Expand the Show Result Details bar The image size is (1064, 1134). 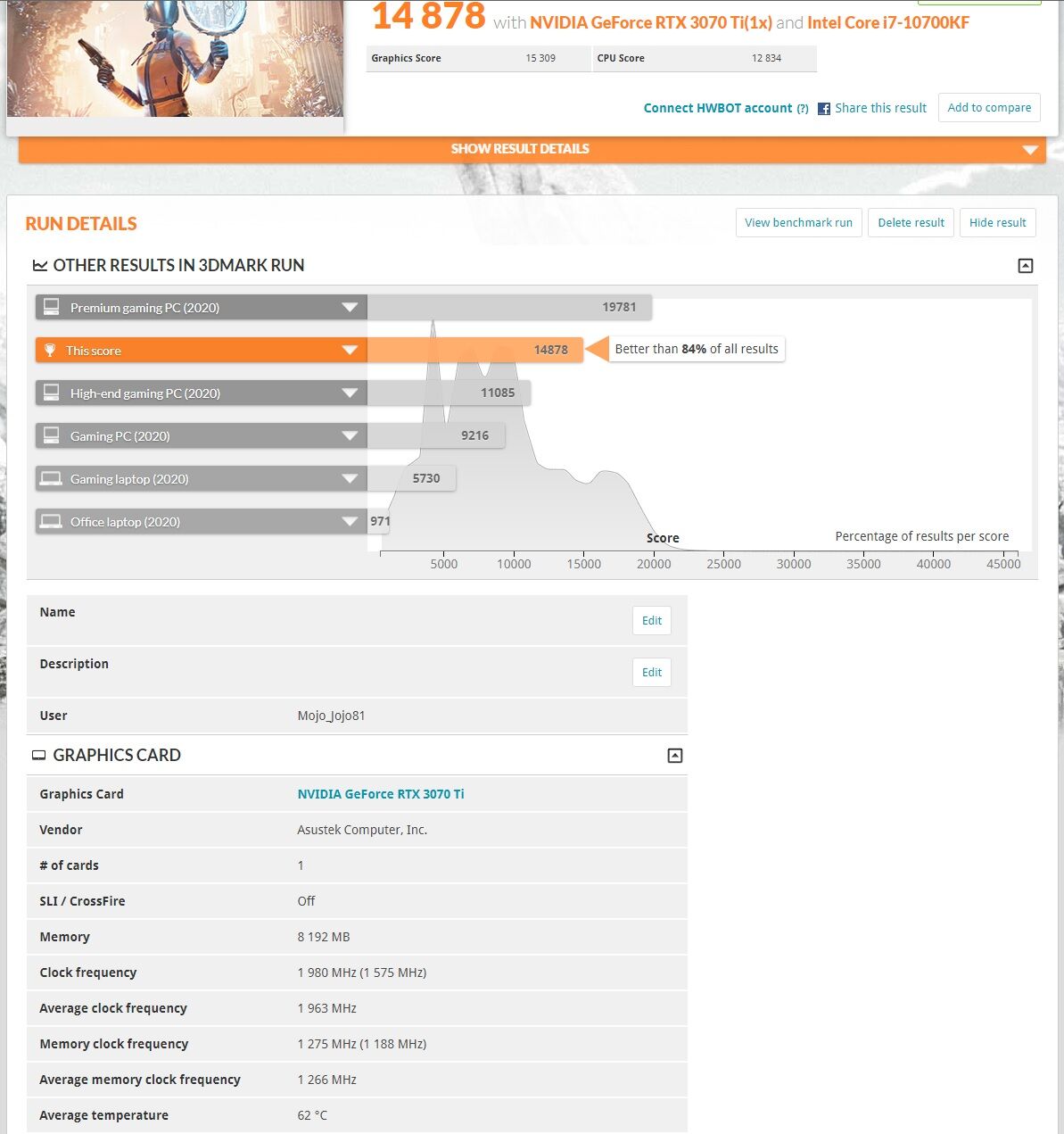pyautogui.click(x=532, y=149)
